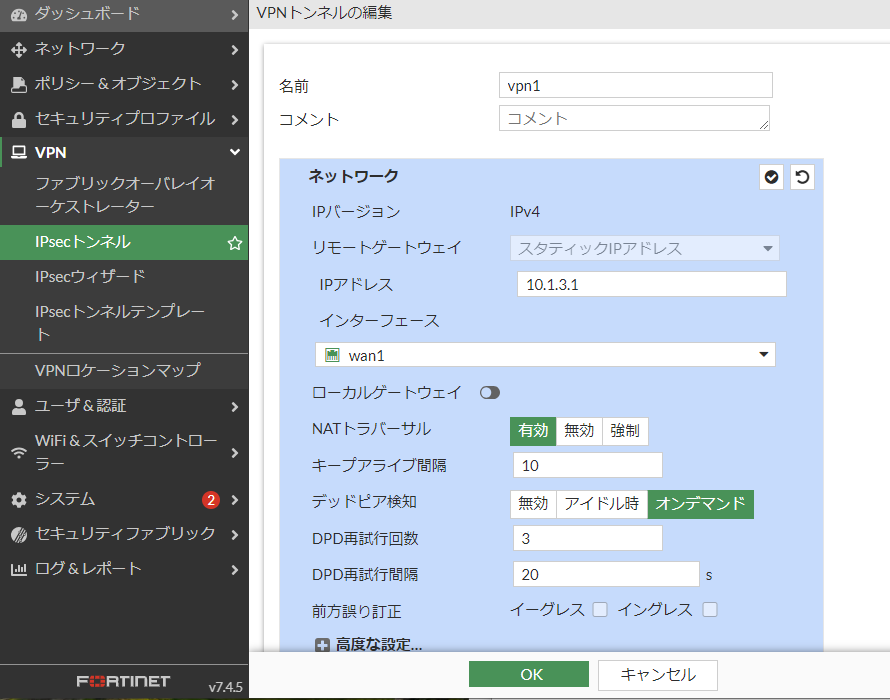Viewport: 890px width, 700px height.
Task: Open VPNロケーションマップ menu item
Action: click(124, 371)
